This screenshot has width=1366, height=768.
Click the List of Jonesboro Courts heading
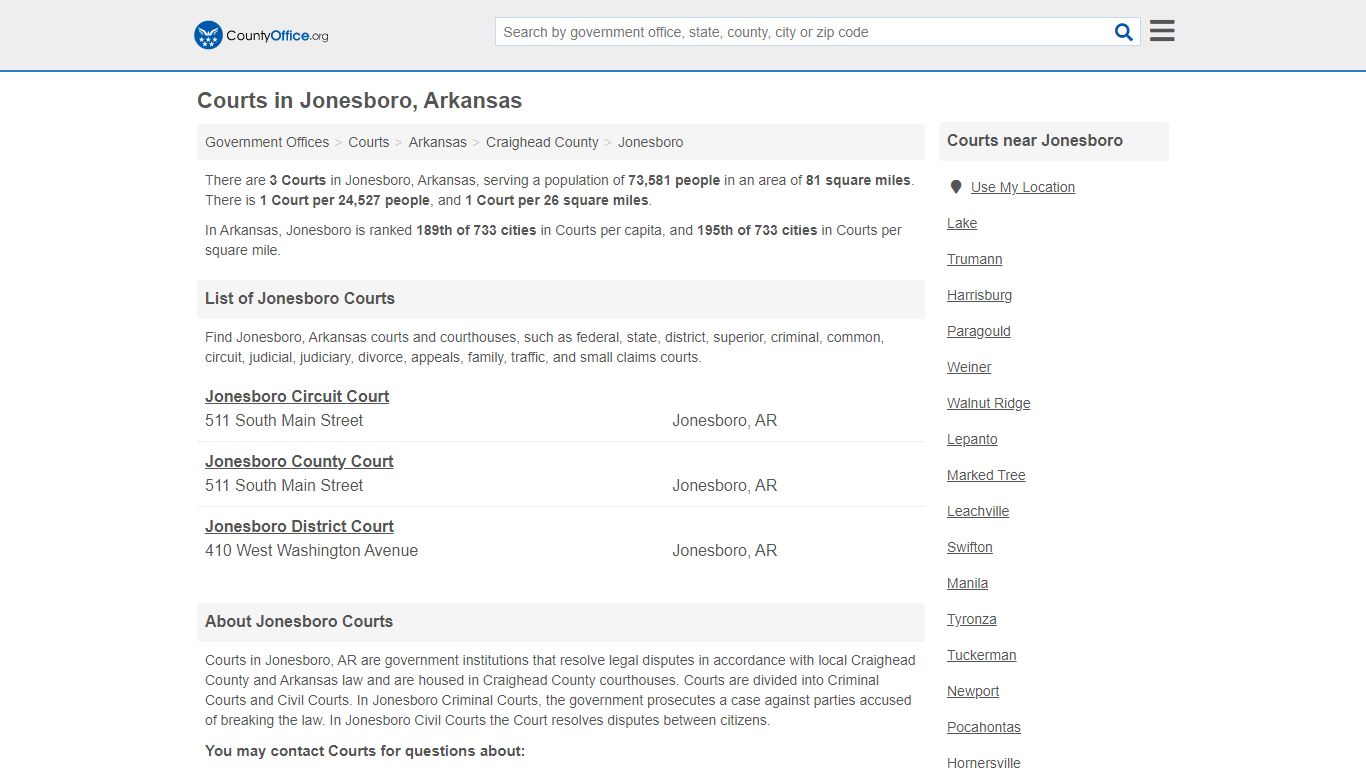[300, 298]
